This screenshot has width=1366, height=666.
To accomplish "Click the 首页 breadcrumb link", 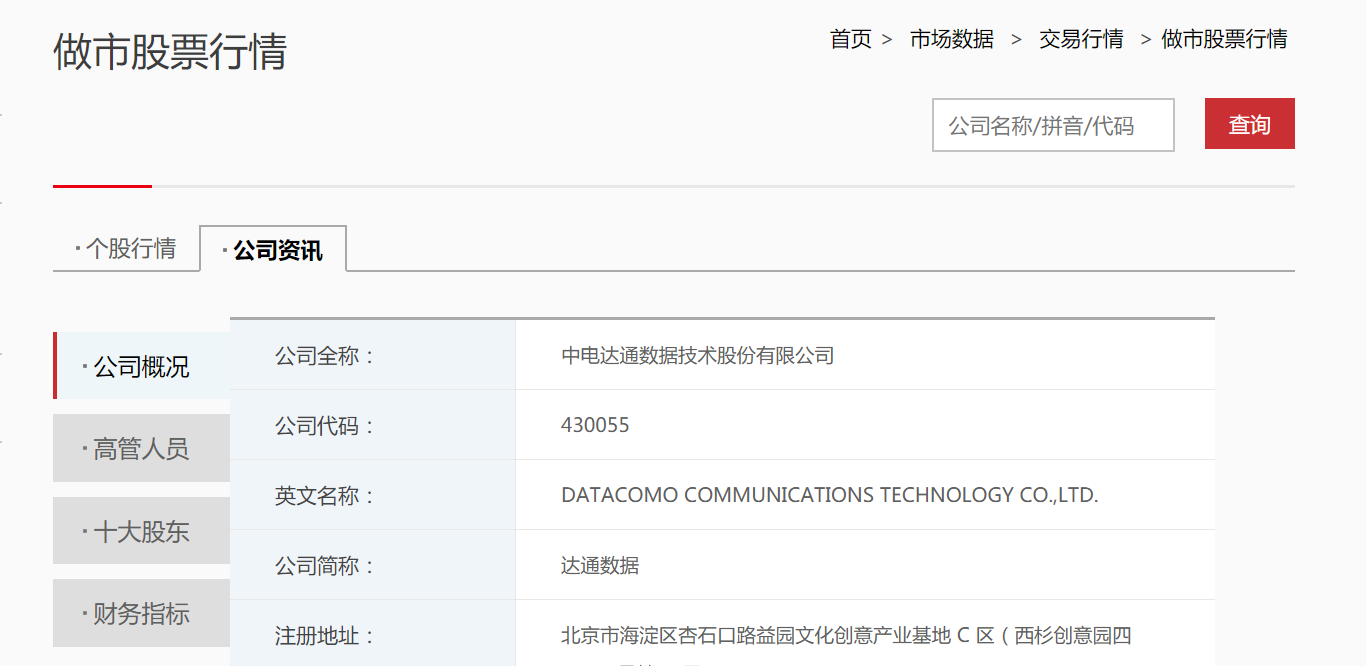I will point(850,39).
